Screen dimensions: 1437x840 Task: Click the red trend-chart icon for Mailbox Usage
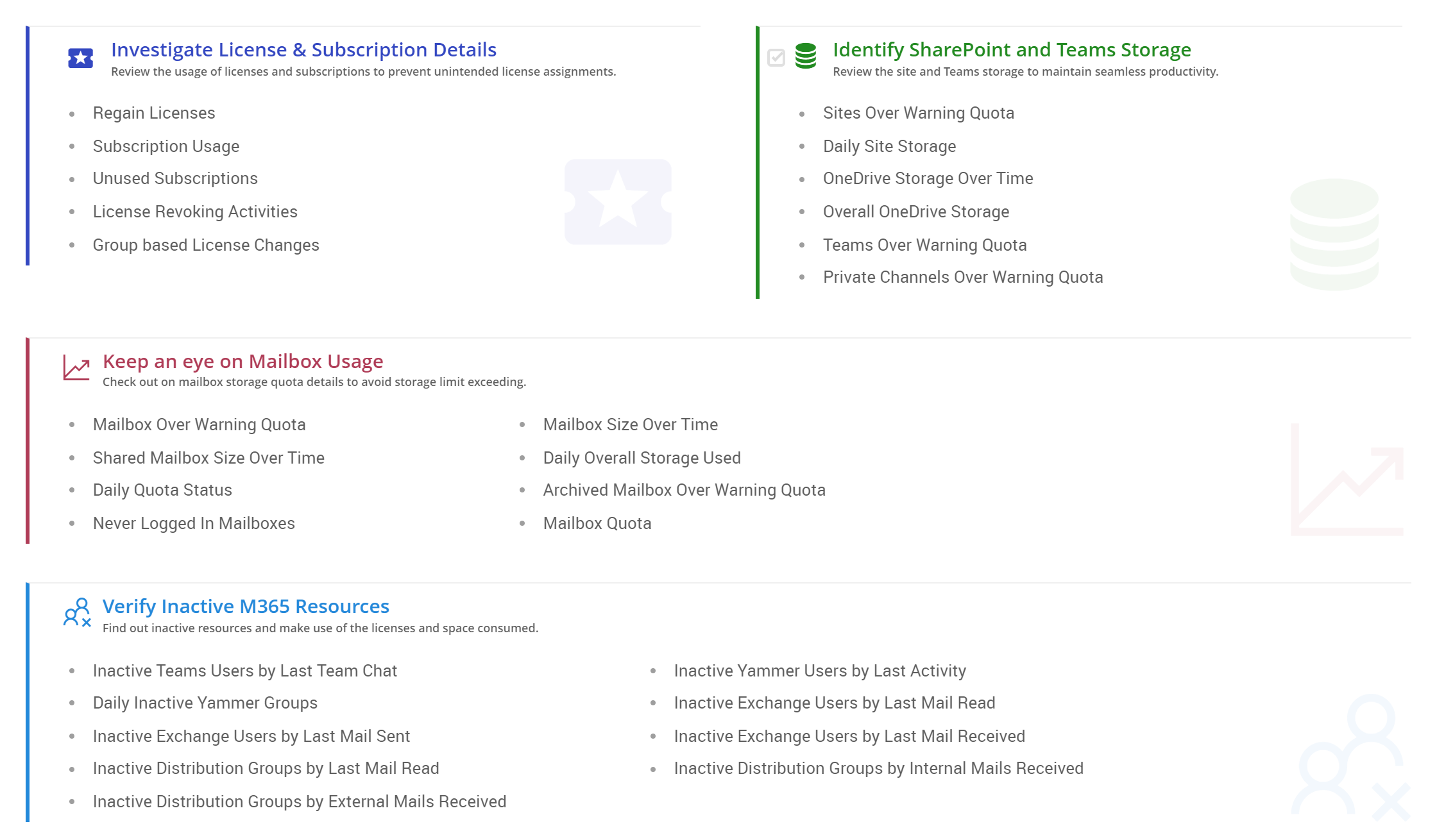(75, 368)
